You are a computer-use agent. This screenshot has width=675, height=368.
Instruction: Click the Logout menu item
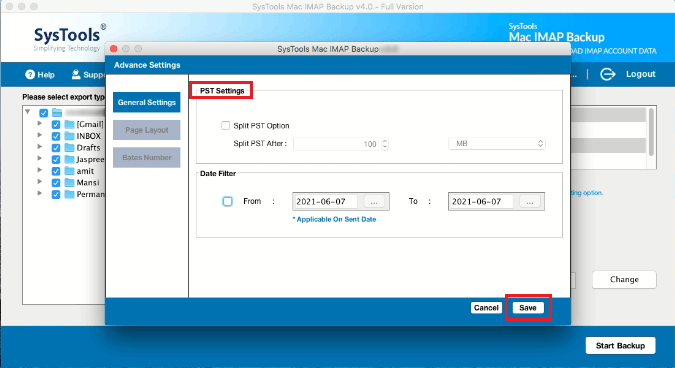pos(628,74)
